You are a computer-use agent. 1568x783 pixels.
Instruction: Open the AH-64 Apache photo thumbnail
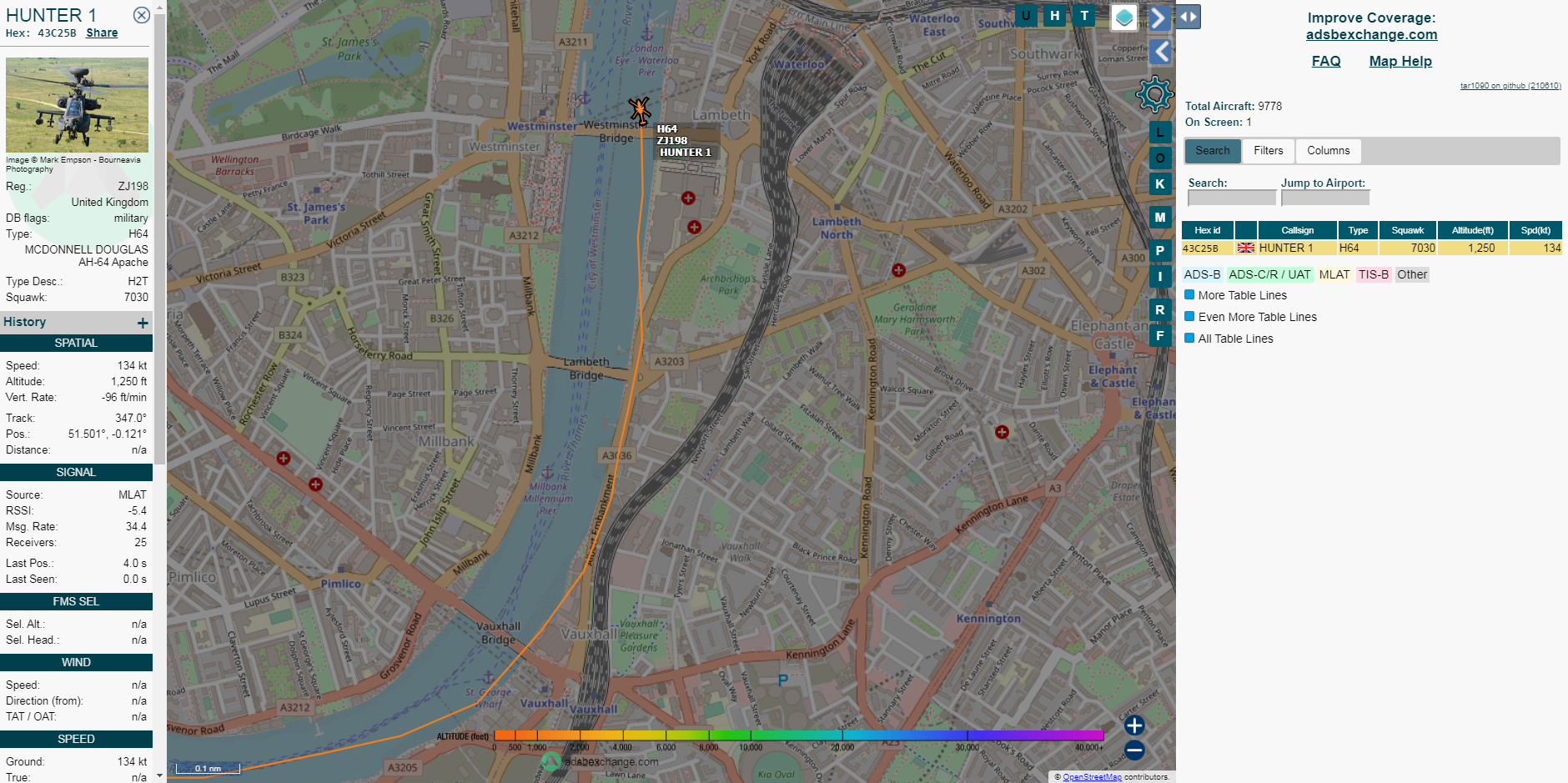tap(77, 104)
